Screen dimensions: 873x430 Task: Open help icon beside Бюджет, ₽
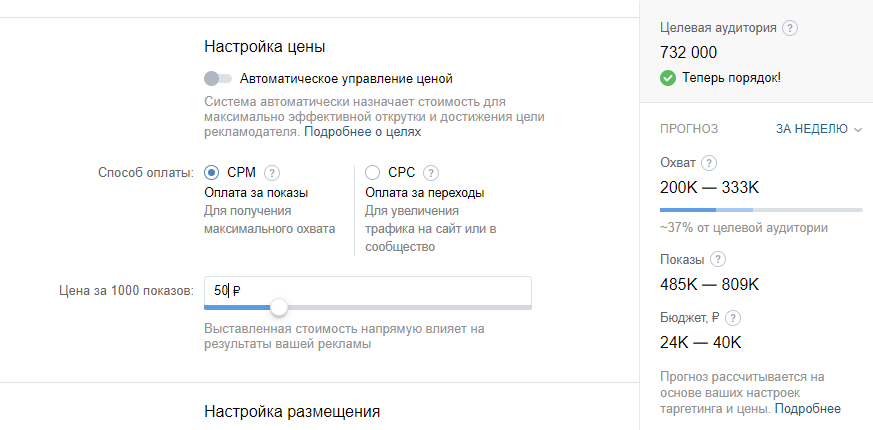[733, 318]
